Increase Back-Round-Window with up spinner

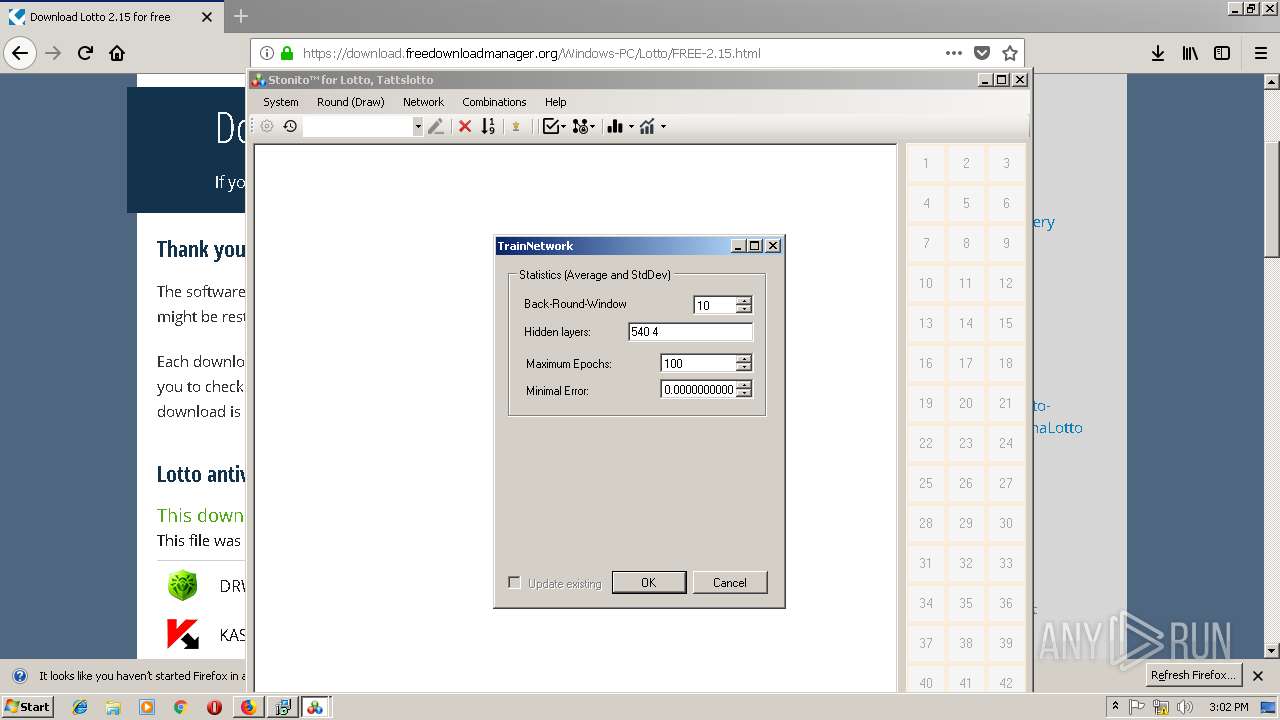click(743, 301)
